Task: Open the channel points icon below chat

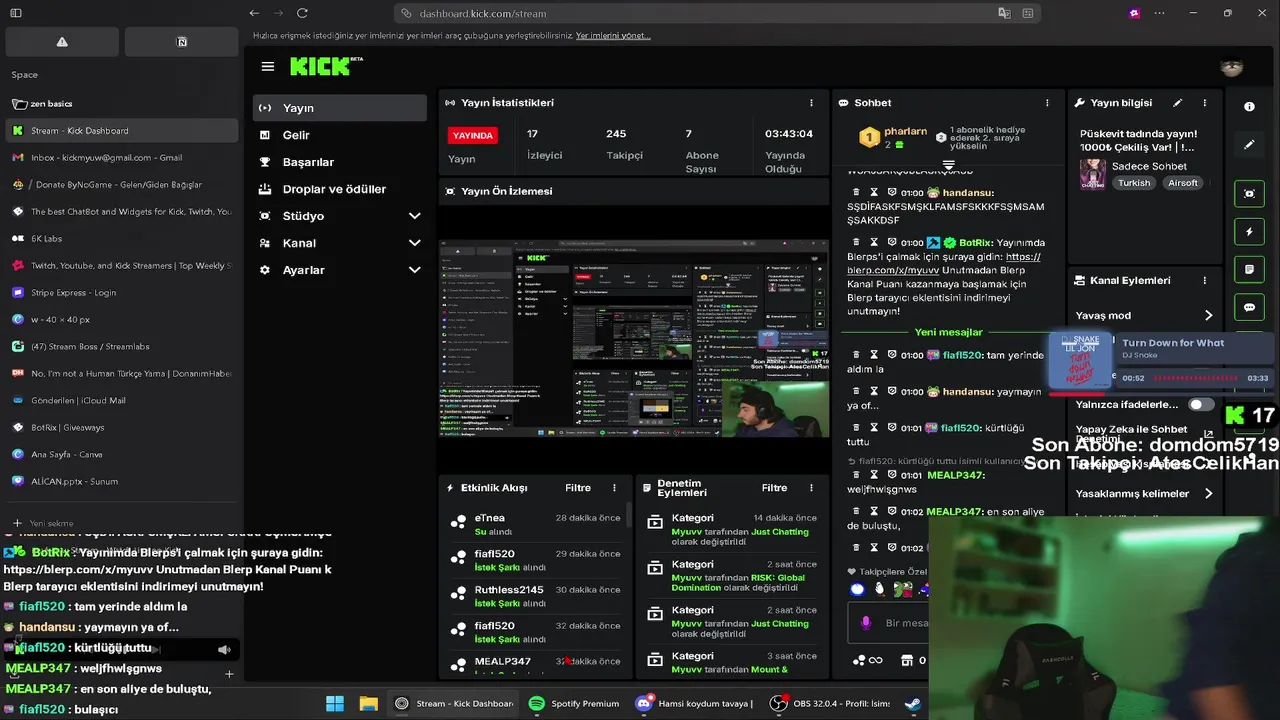Action: pos(866,660)
